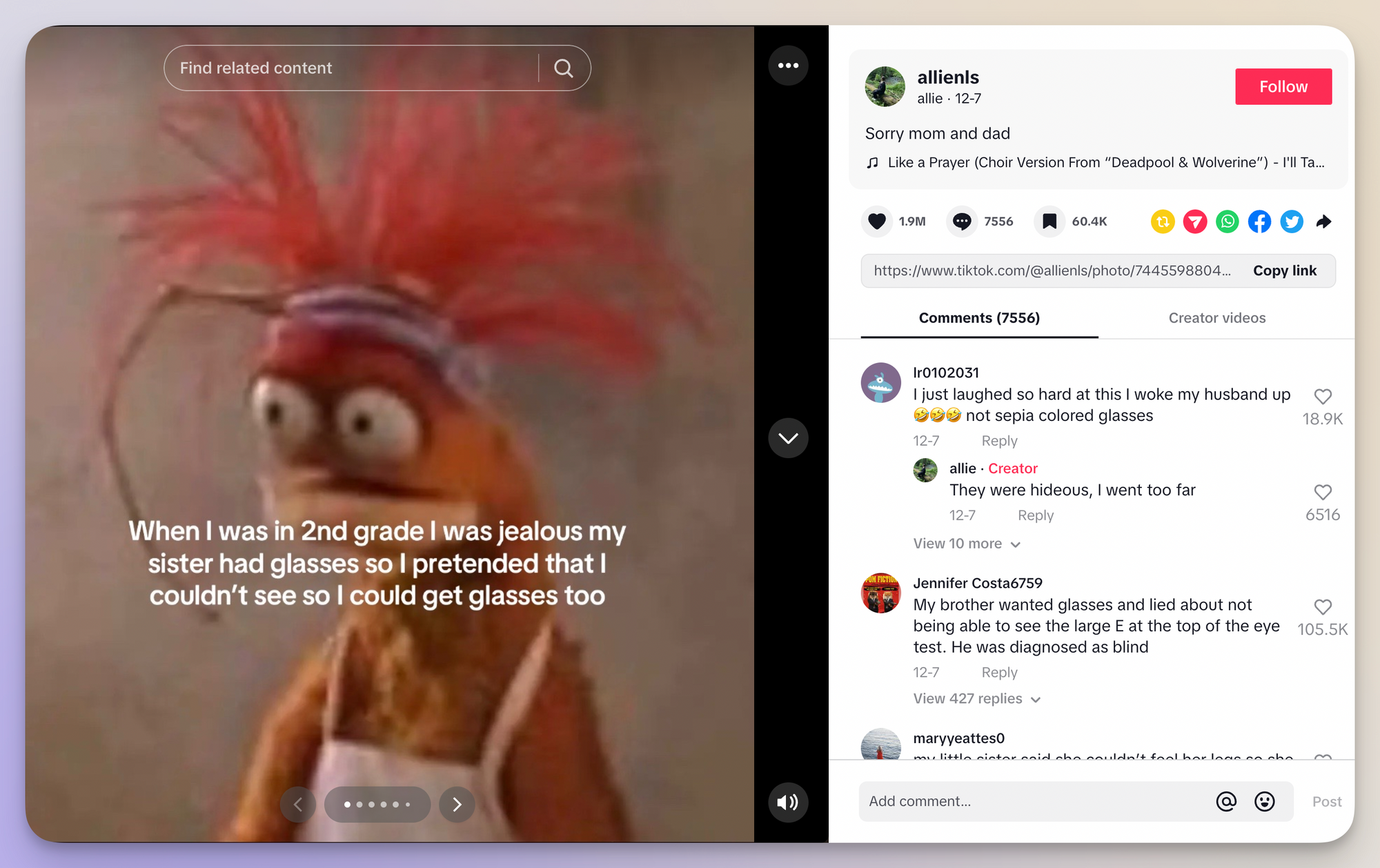
Task: Select the photo slide dots indicator
Action: (x=377, y=805)
